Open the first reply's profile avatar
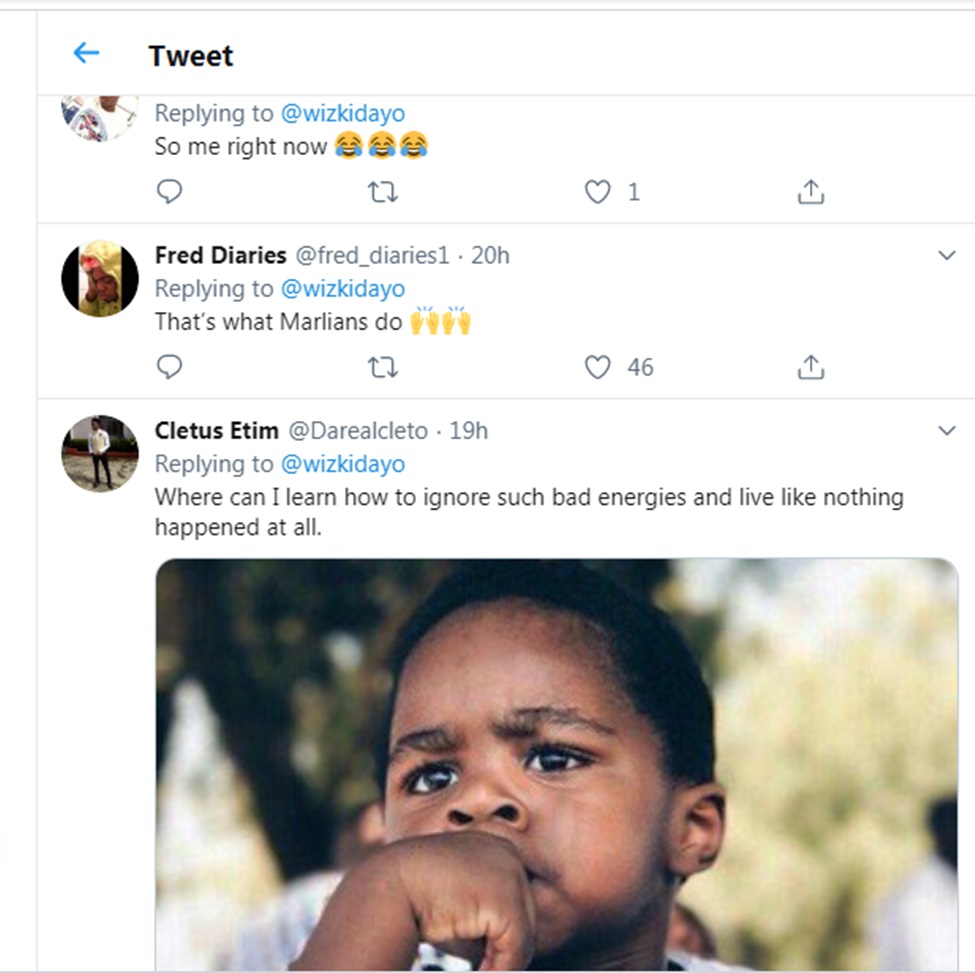Viewport: 975px width, 973px height. coord(100,115)
